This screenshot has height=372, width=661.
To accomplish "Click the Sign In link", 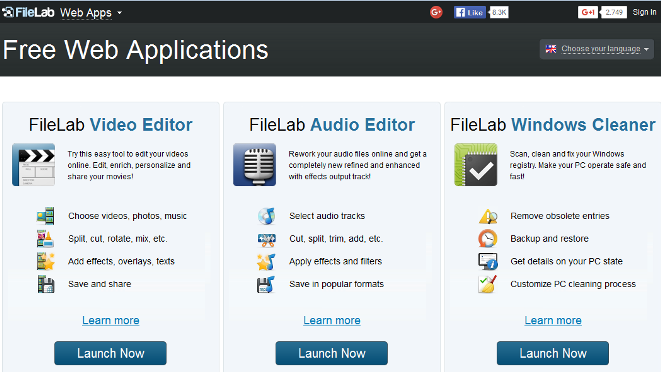I will (x=644, y=12).
